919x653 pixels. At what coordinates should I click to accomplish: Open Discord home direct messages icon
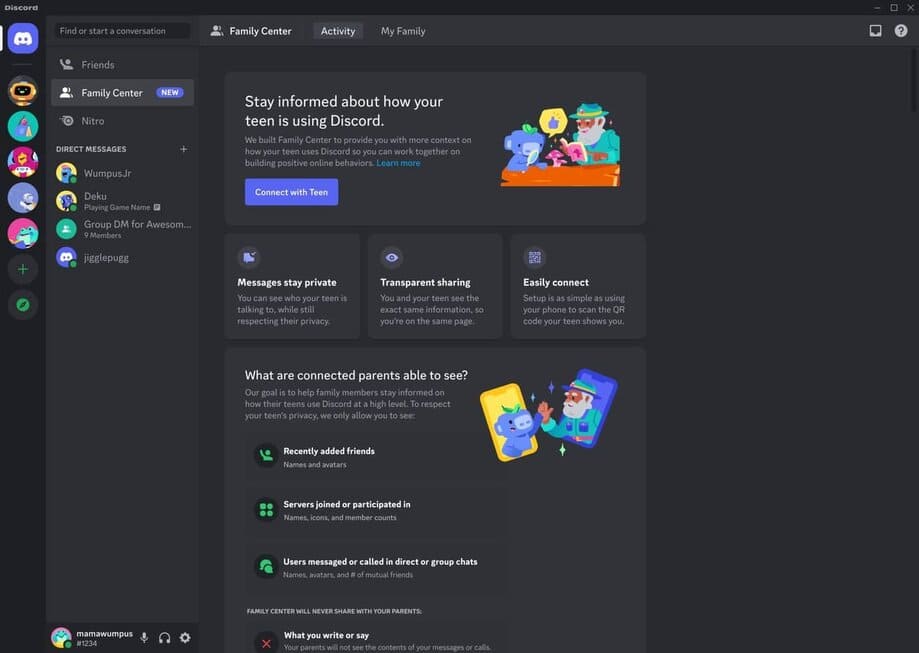(x=23, y=39)
